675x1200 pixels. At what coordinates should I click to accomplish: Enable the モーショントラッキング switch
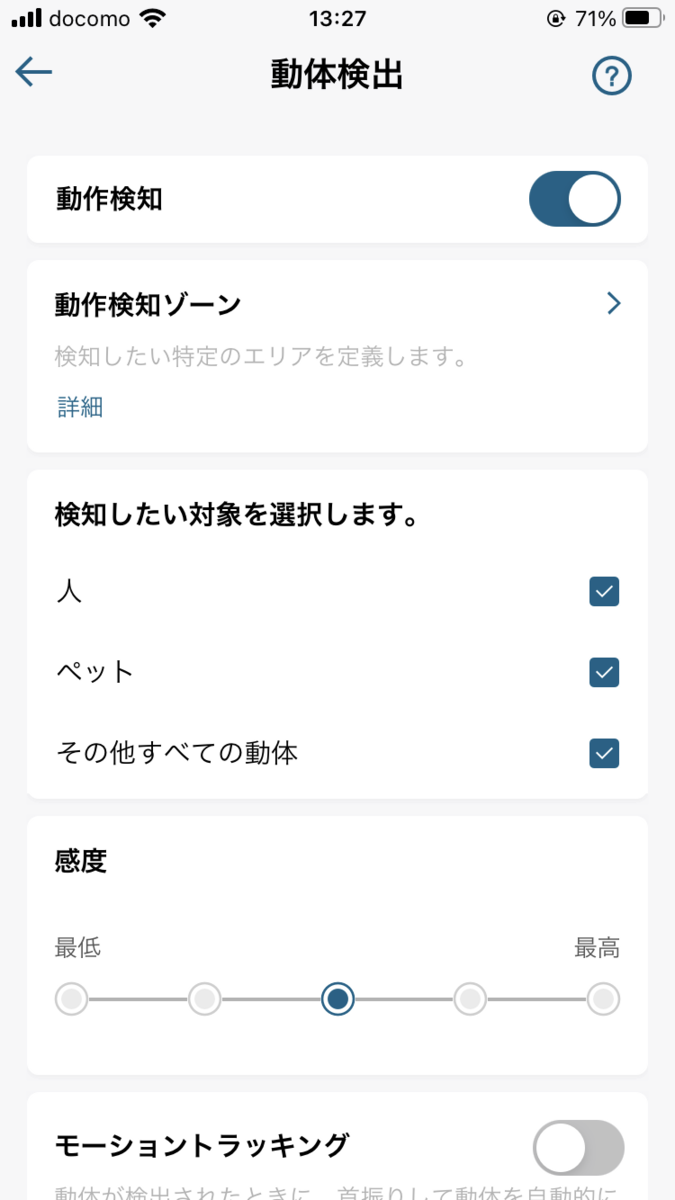click(x=577, y=1148)
